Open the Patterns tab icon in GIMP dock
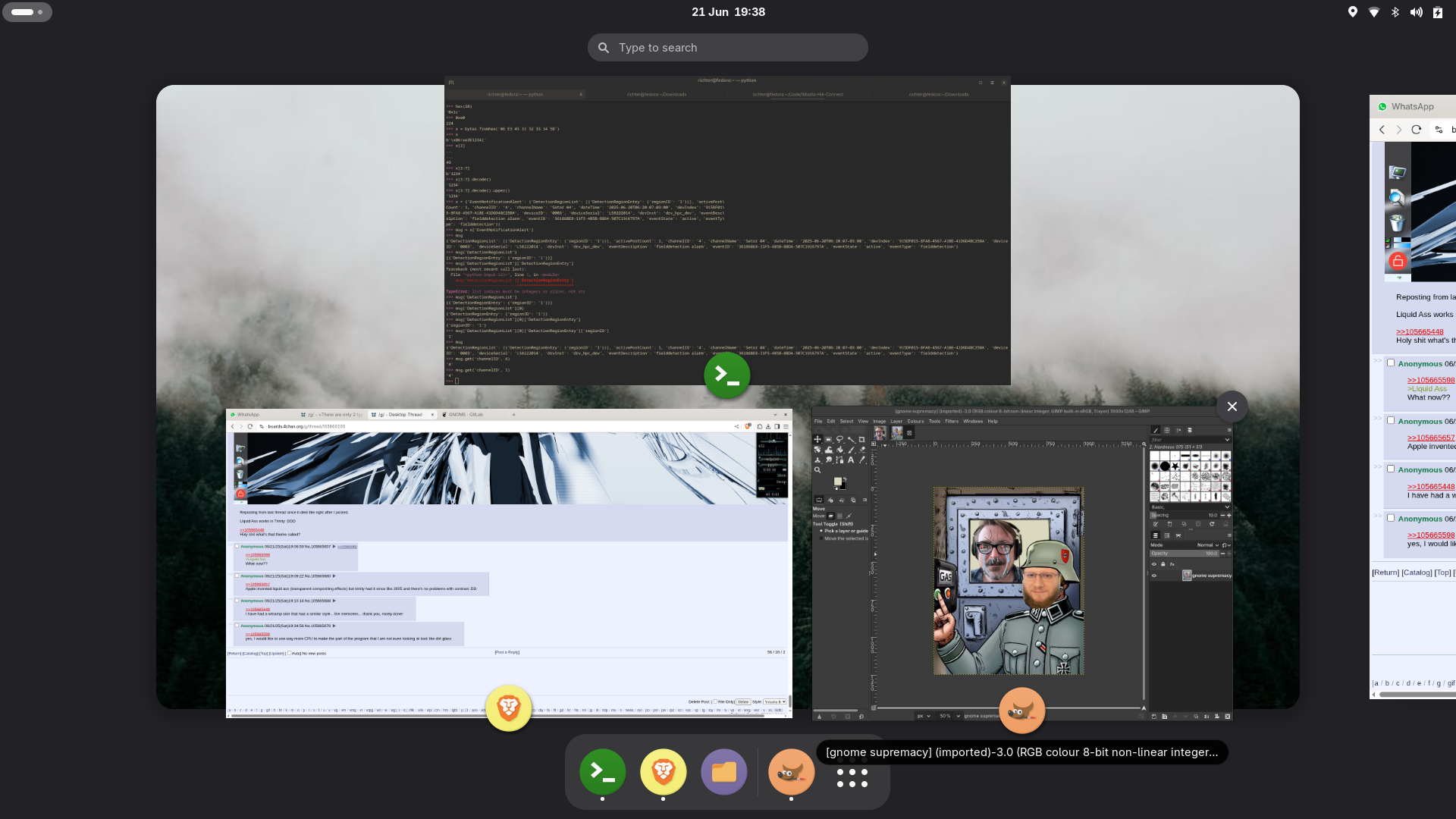This screenshot has width=1456, height=819. [x=1167, y=430]
